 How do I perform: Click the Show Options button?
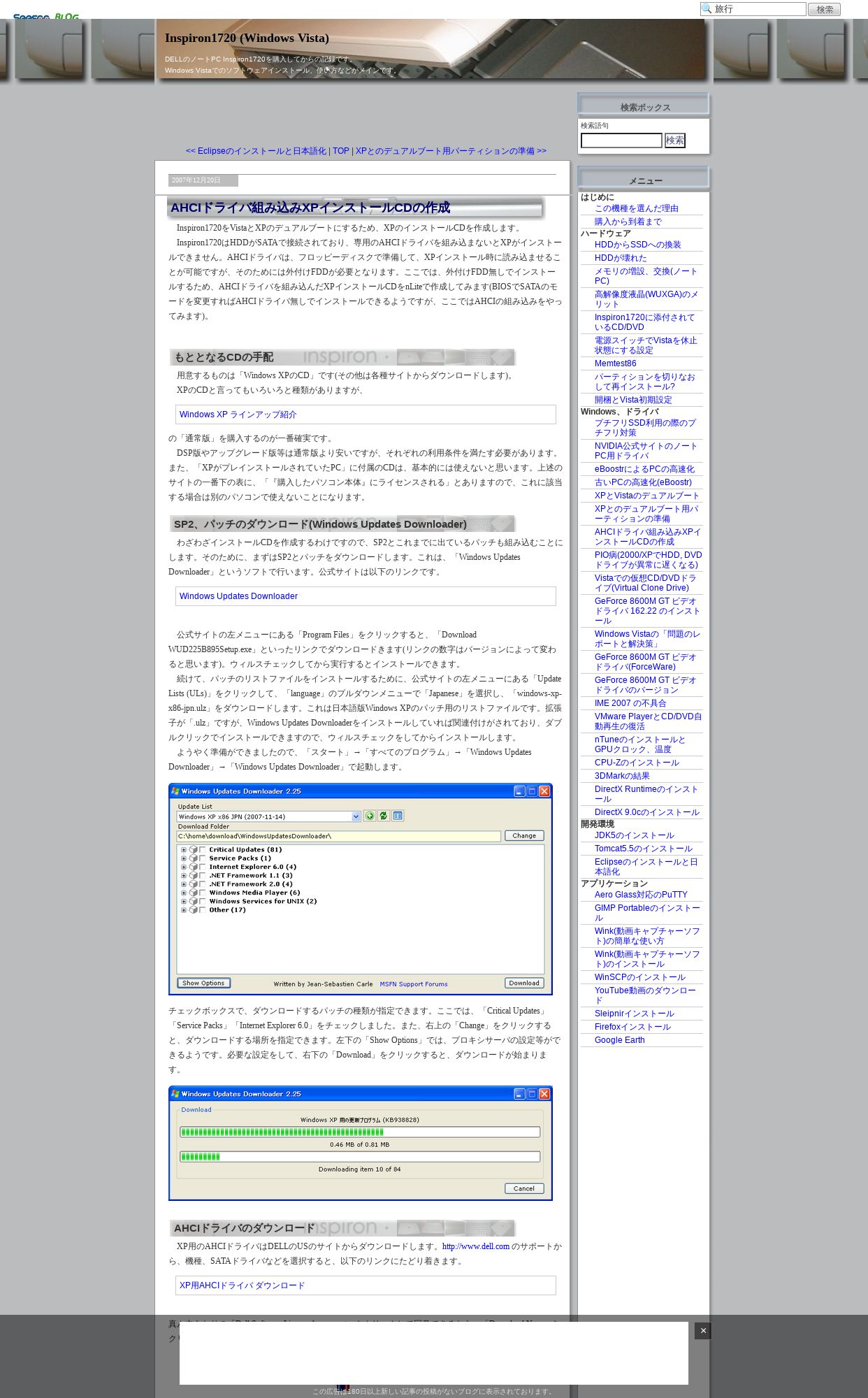pyautogui.click(x=203, y=983)
